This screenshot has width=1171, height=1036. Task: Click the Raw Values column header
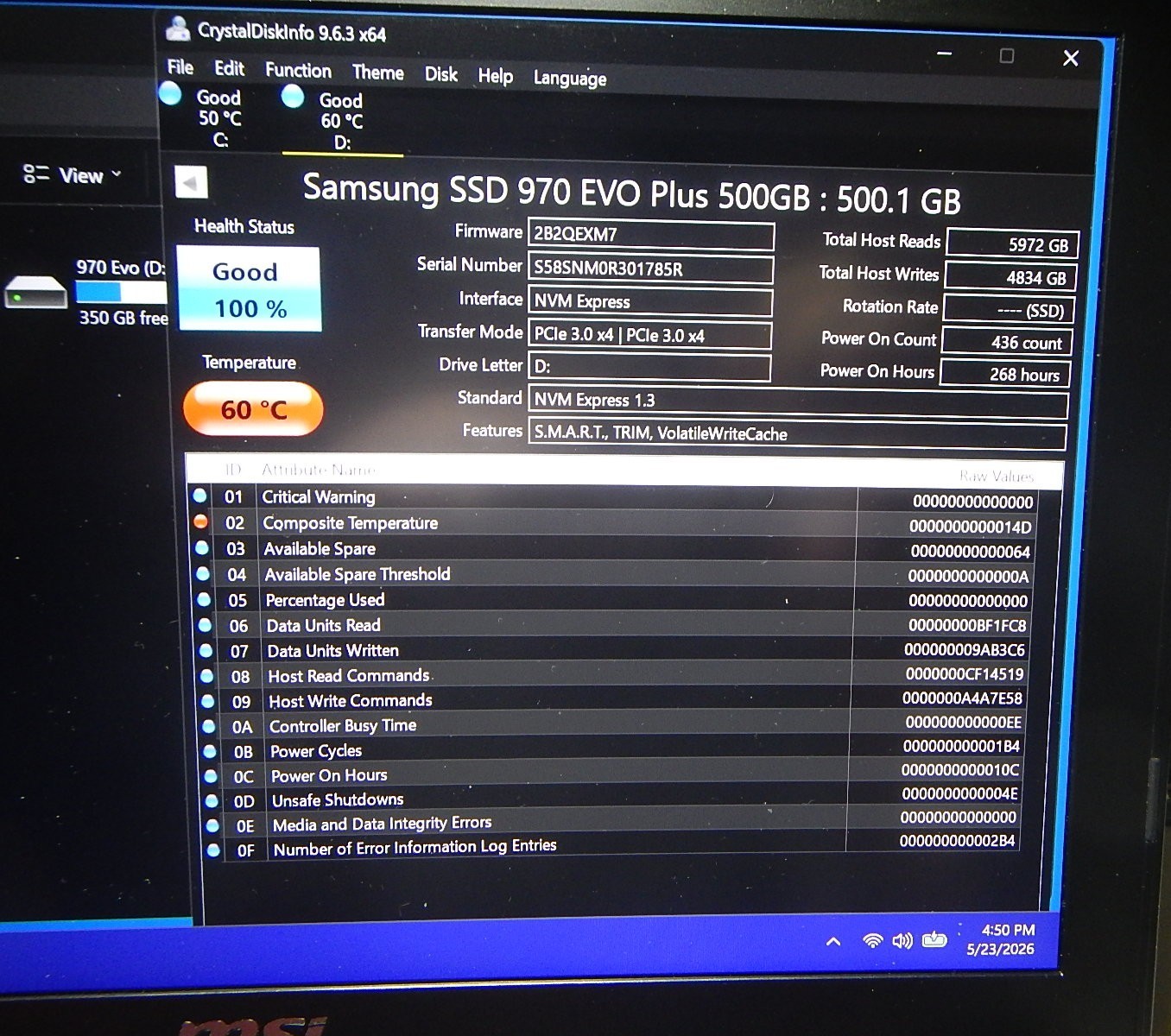tap(996, 476)
